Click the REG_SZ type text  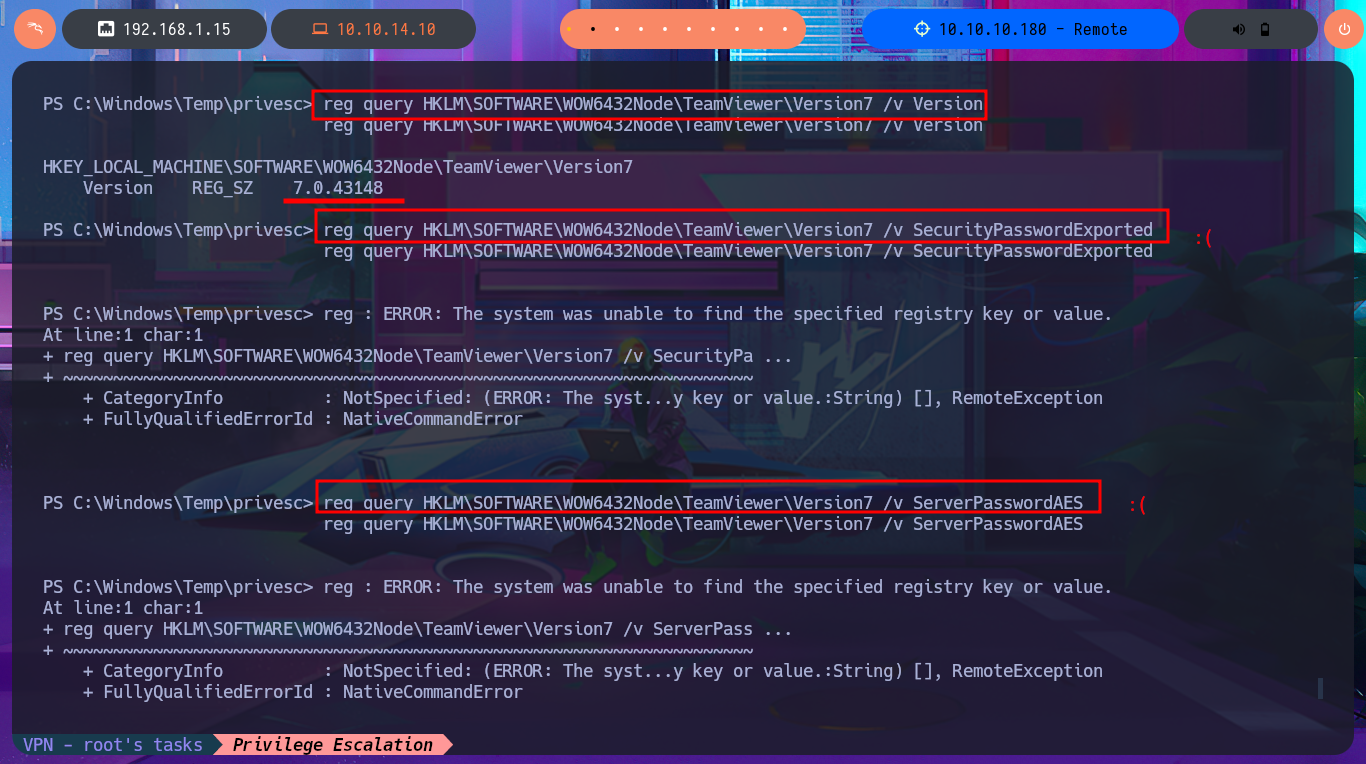(x=223, y=188)
